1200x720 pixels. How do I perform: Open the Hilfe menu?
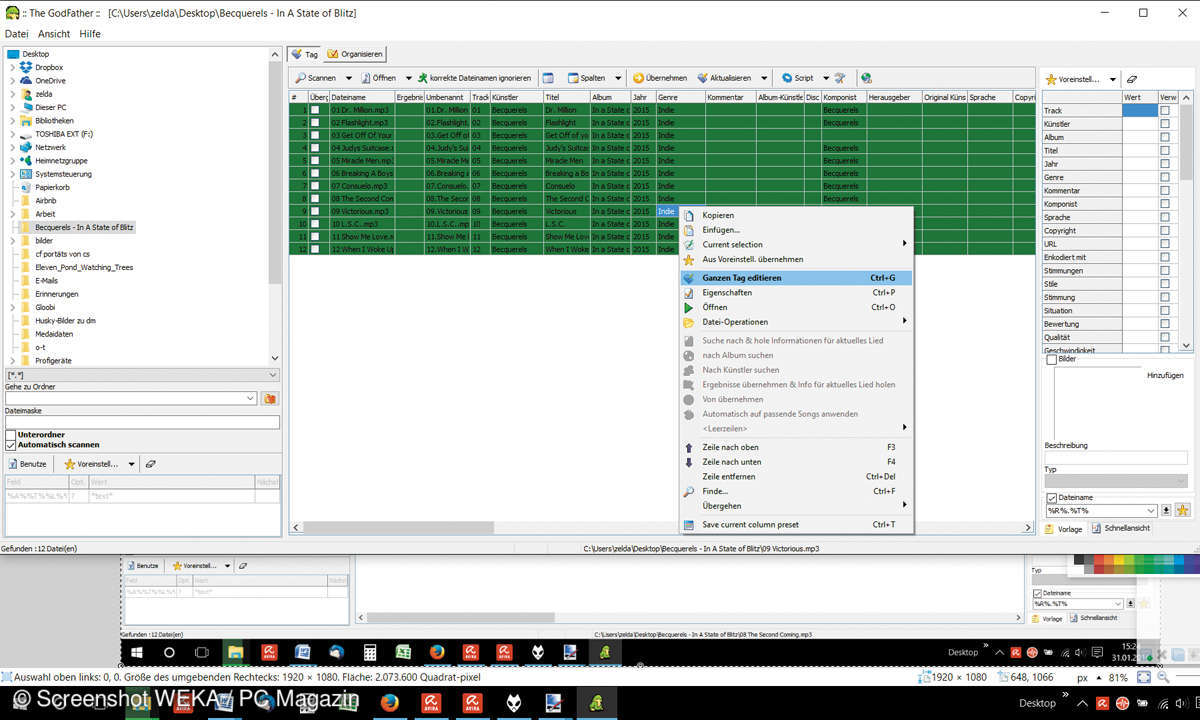click(x=90, y=34)
